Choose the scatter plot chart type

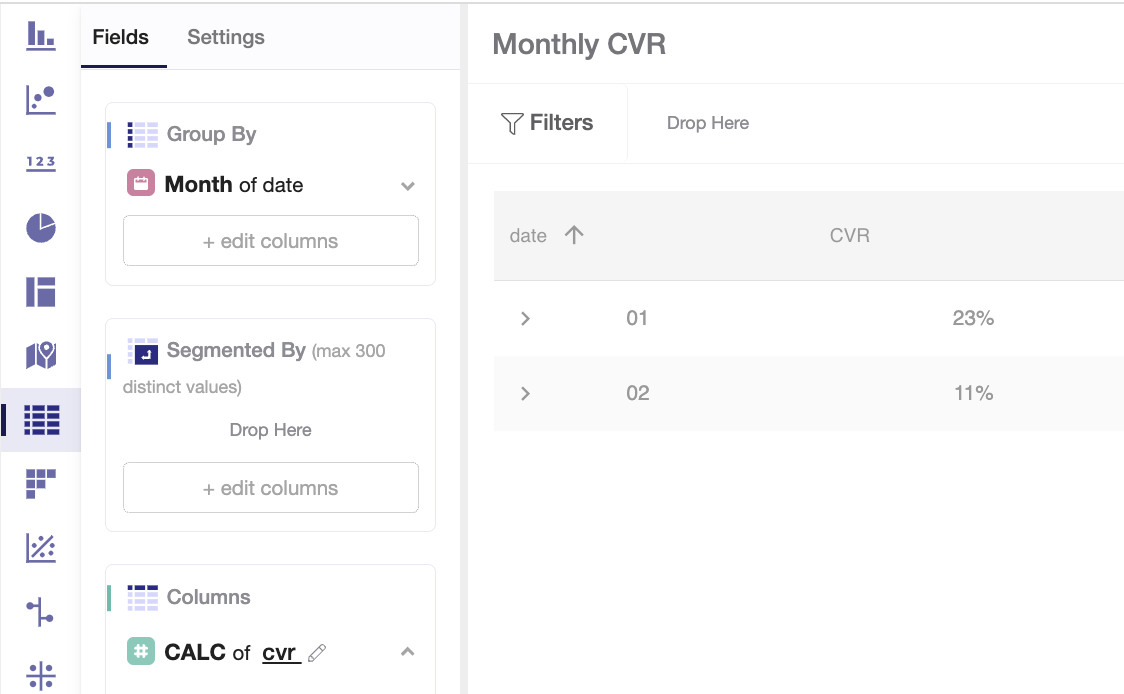(41, 99)
